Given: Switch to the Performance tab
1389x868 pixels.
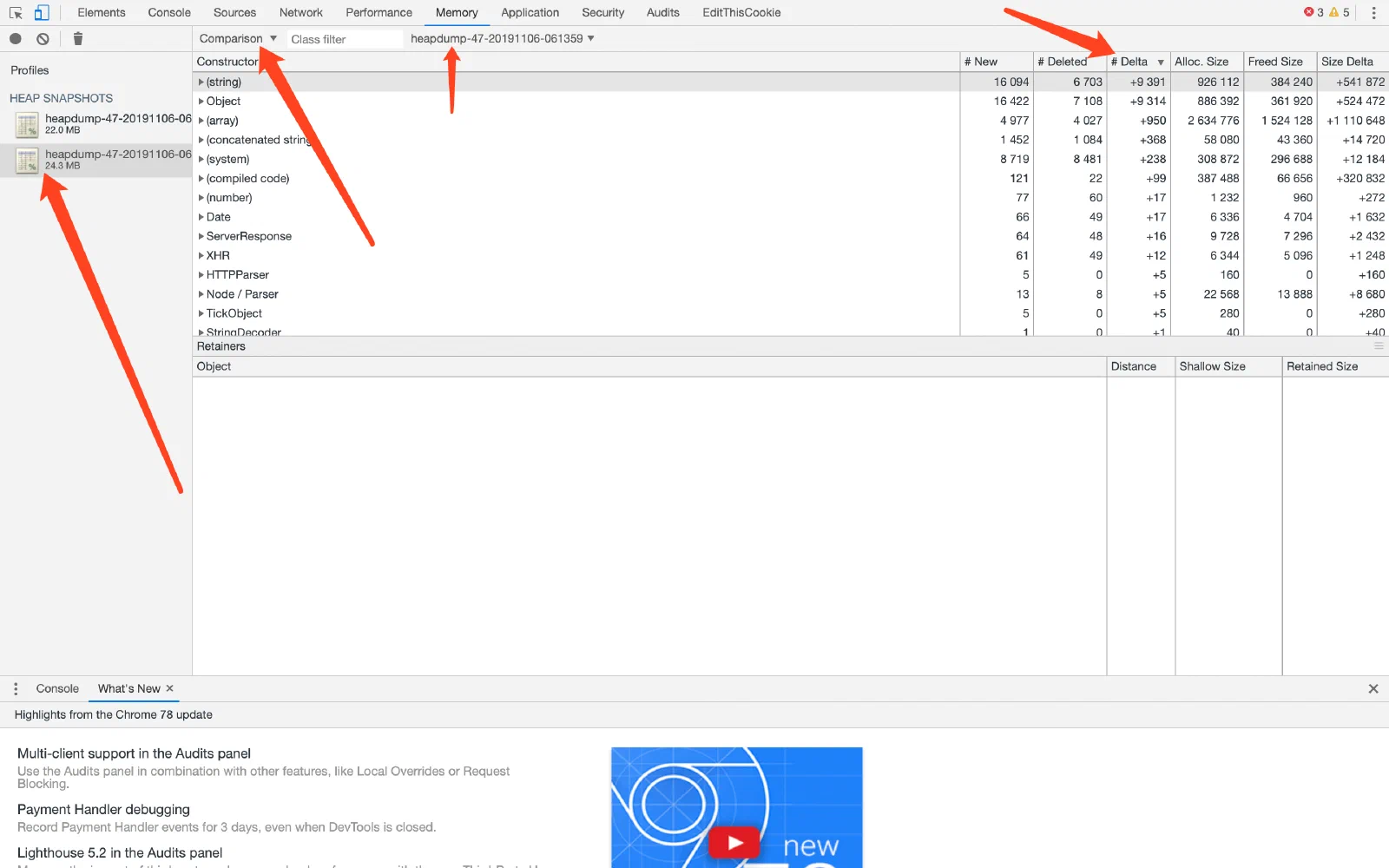Looking at the screenshot, I should click(x=379, y=12).
